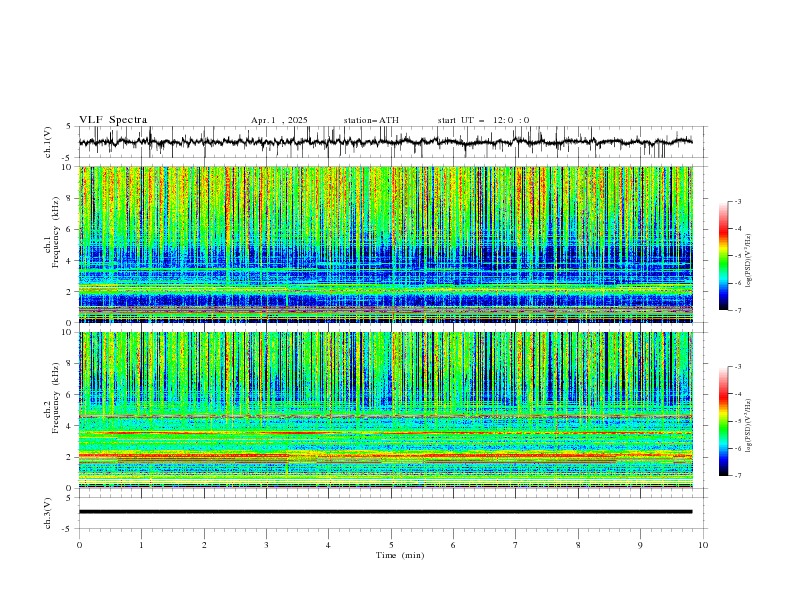This screenshot has width=792, height=612.
Task: Click the ch.2 colorbar "log(PSD)(V²/Hz)" label
Action: (749, 426)
